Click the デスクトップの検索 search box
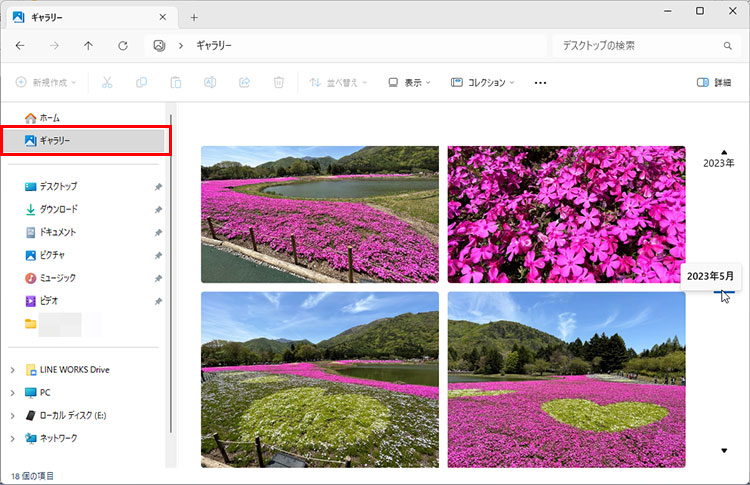The width and height of the screenshot is (750, 485). click(x=640, y=46)
